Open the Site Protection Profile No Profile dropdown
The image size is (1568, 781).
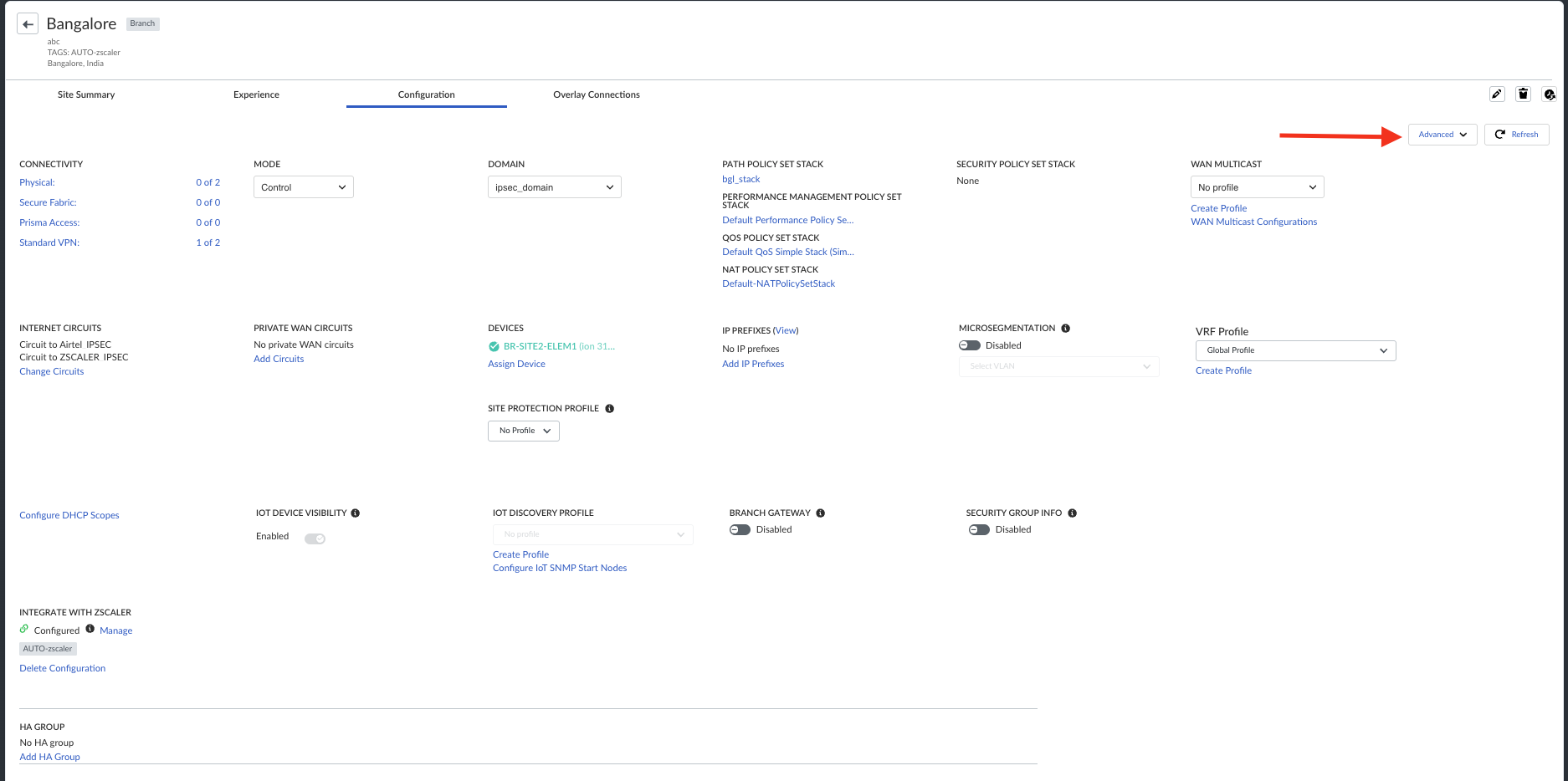pos(524,431)
